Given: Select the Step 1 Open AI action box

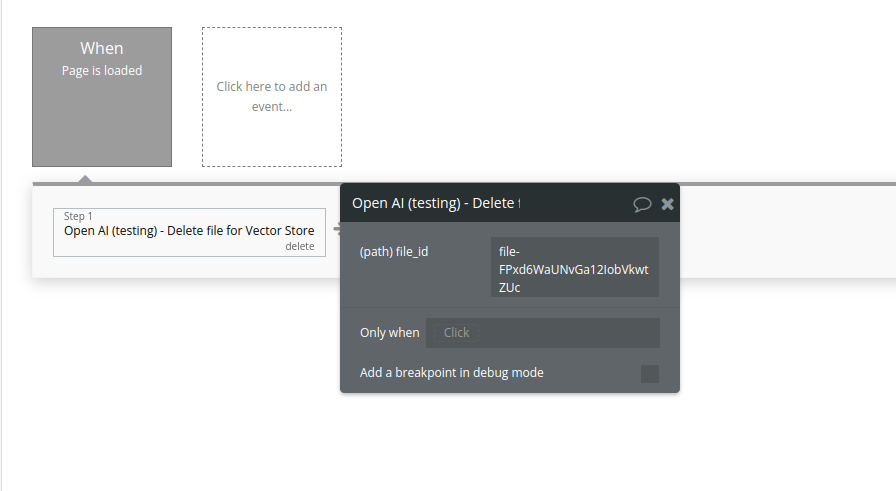Looking at the screenshot, I should coord(189,232).
